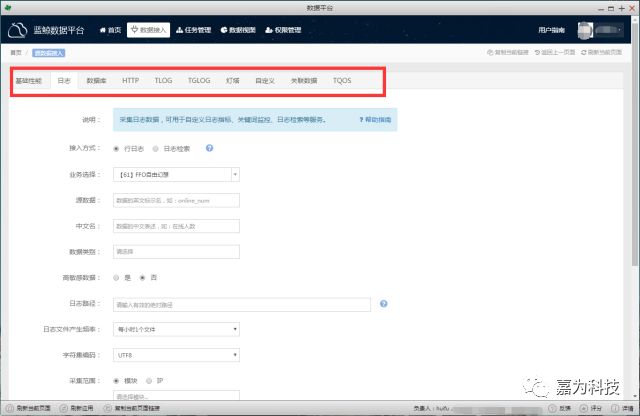Switch to the TQOS tab
The image size is (640, 416).
[342, 81]
